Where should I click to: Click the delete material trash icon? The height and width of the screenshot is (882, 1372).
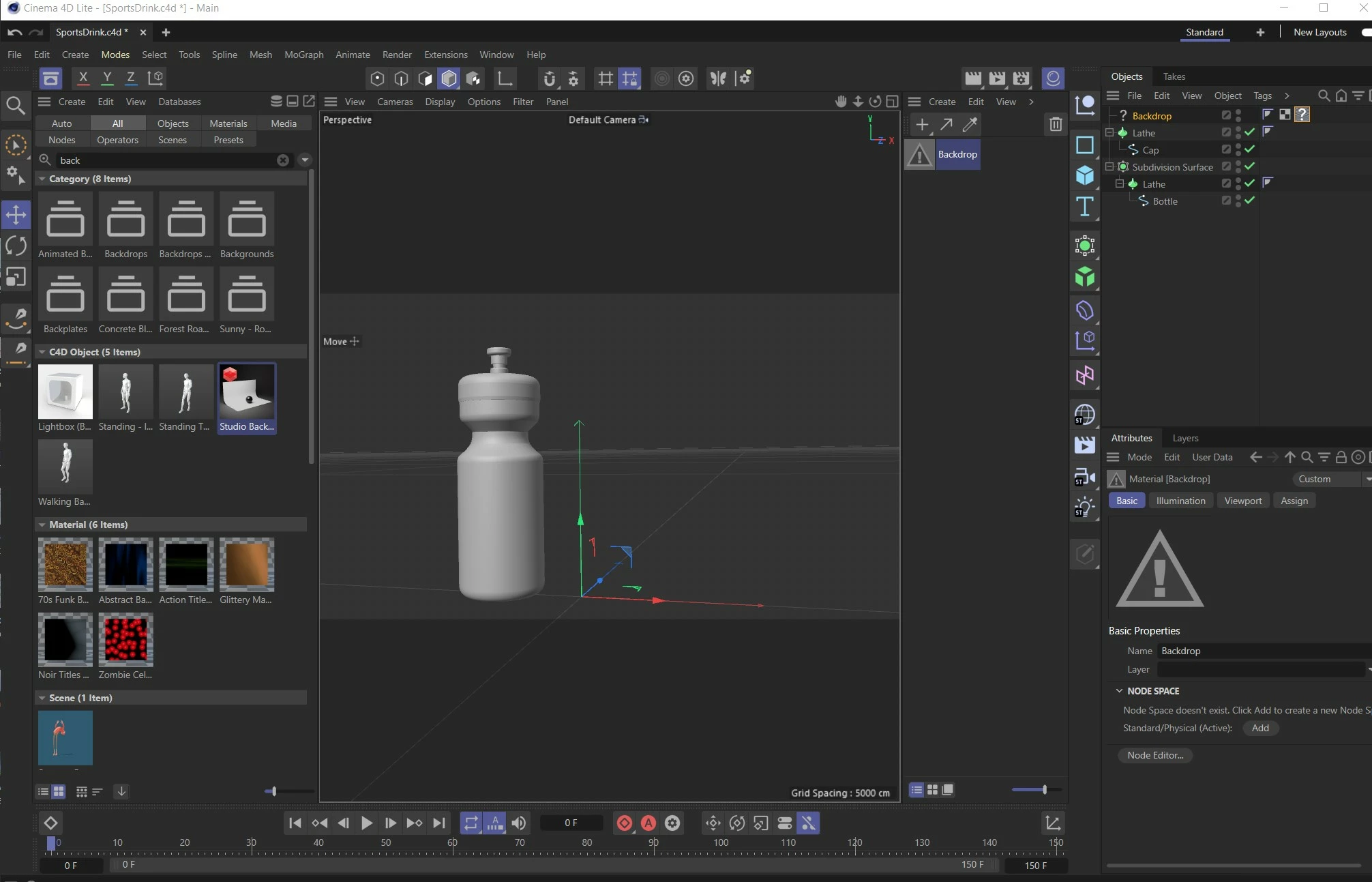pyautogui.click(x=1056, y=124)
